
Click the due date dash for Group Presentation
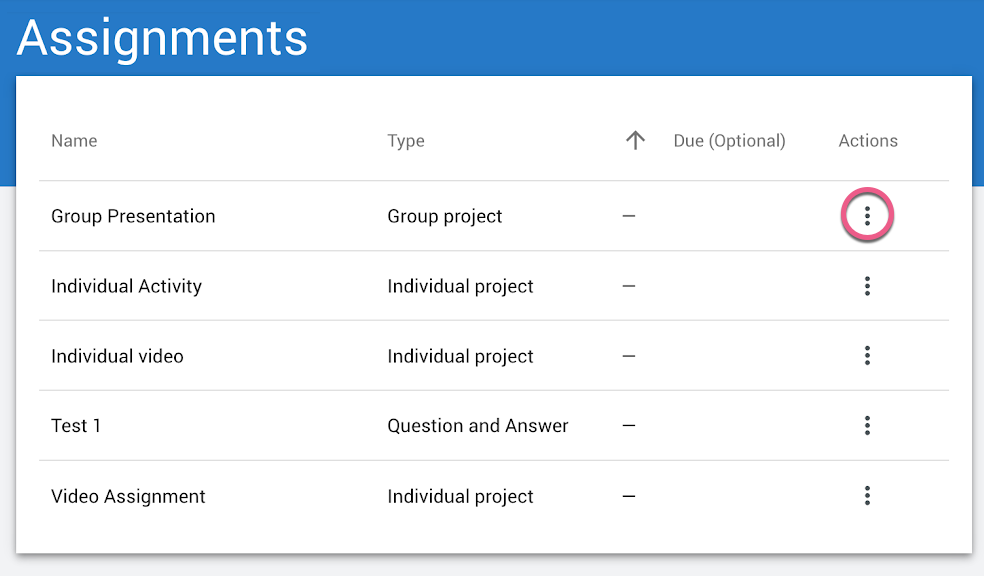[629, 216]
